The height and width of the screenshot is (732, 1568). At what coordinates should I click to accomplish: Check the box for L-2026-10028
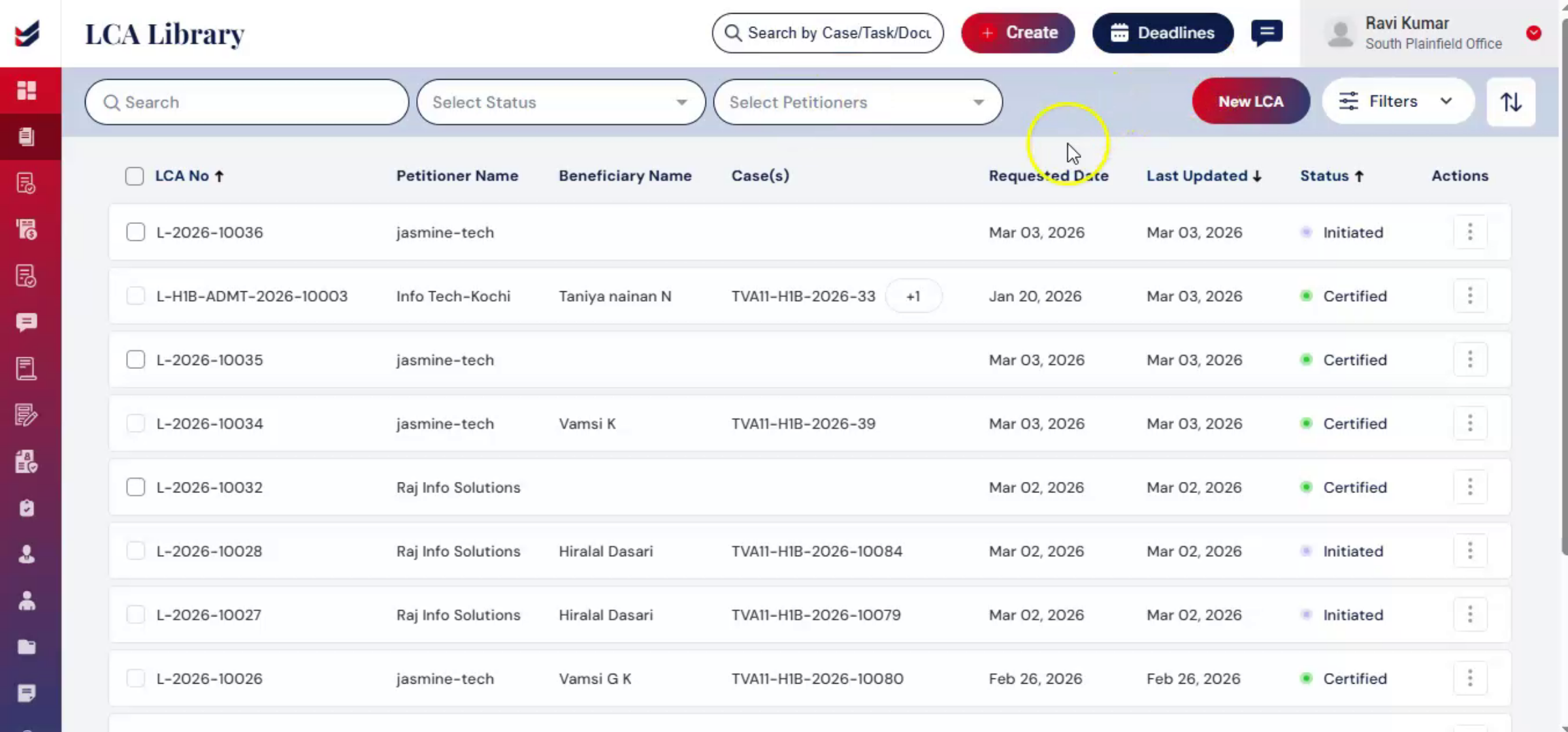pyautogui.click(x=136, y=550)
